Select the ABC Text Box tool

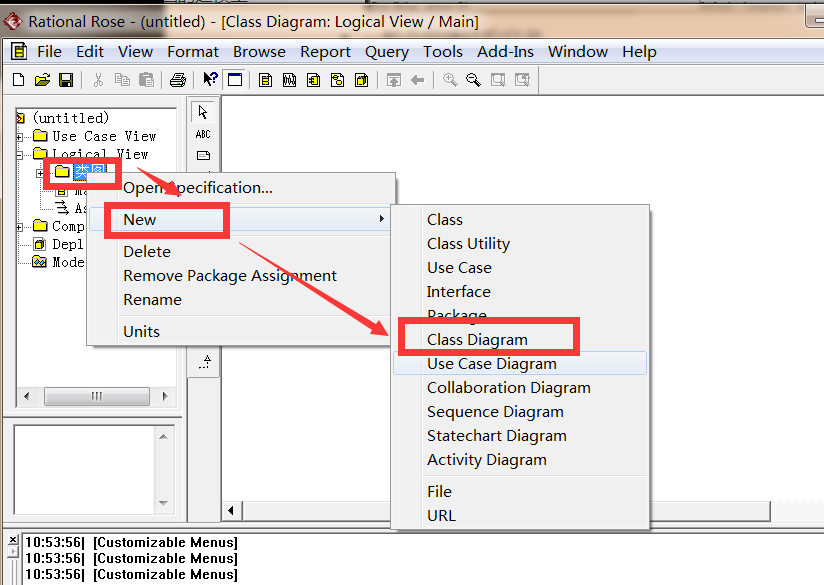[x=204, y=134]
